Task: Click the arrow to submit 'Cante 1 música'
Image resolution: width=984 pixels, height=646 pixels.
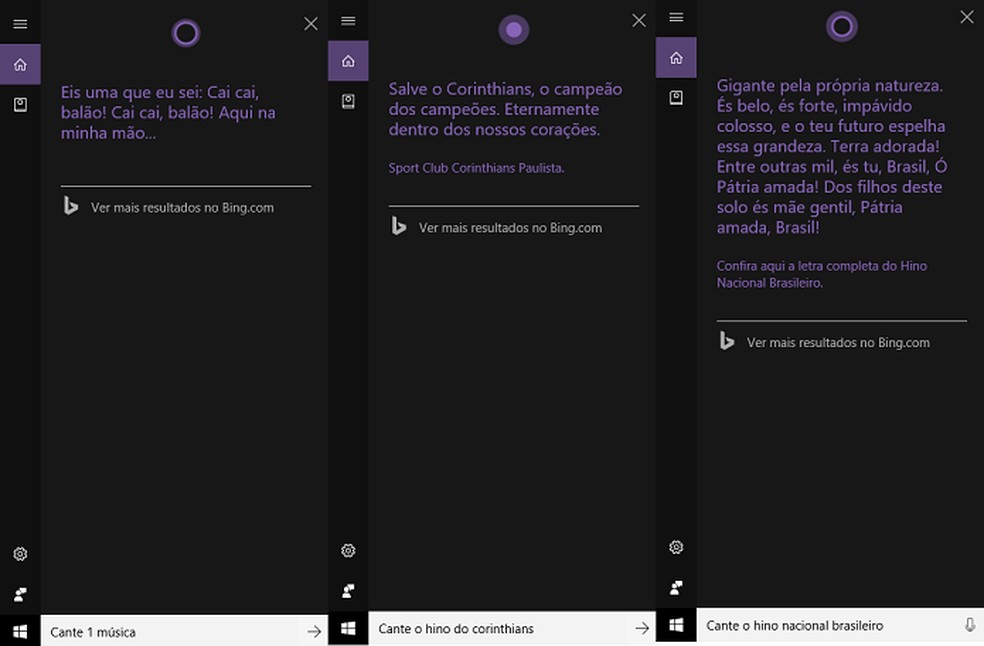Action: click(314, 631)
